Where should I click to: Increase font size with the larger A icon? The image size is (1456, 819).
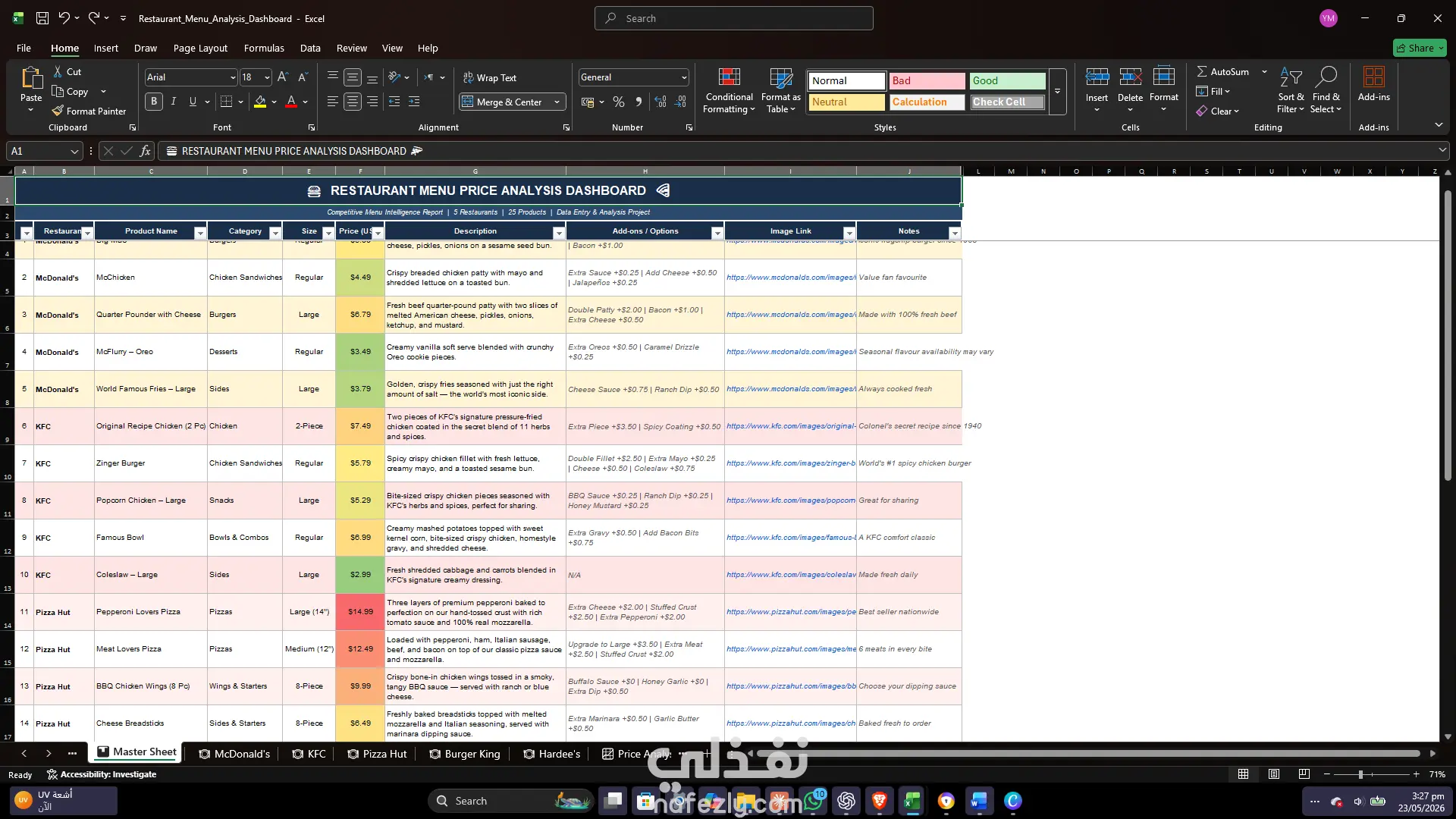click(x=283, y=77)
